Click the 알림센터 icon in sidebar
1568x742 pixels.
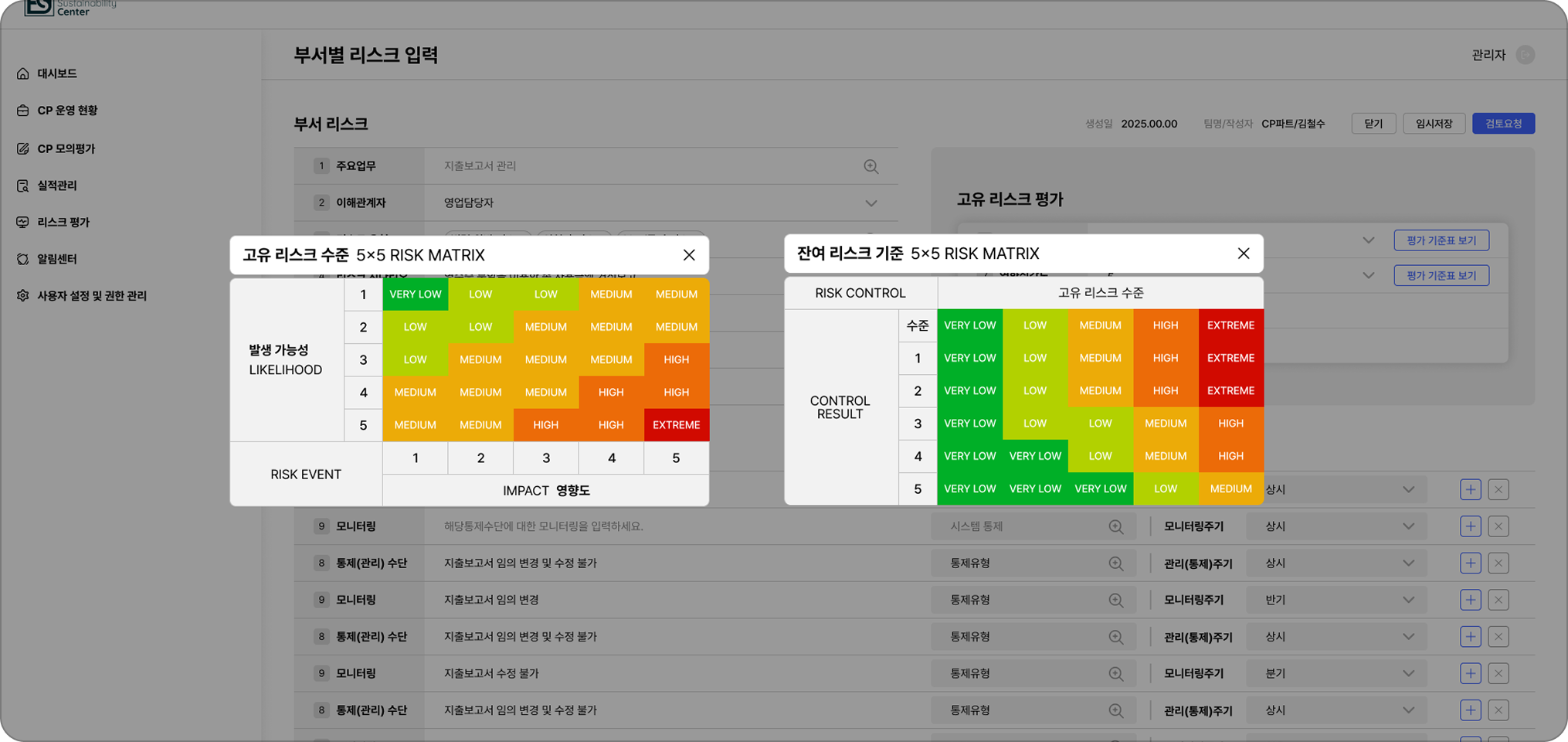tap(23, 259)
